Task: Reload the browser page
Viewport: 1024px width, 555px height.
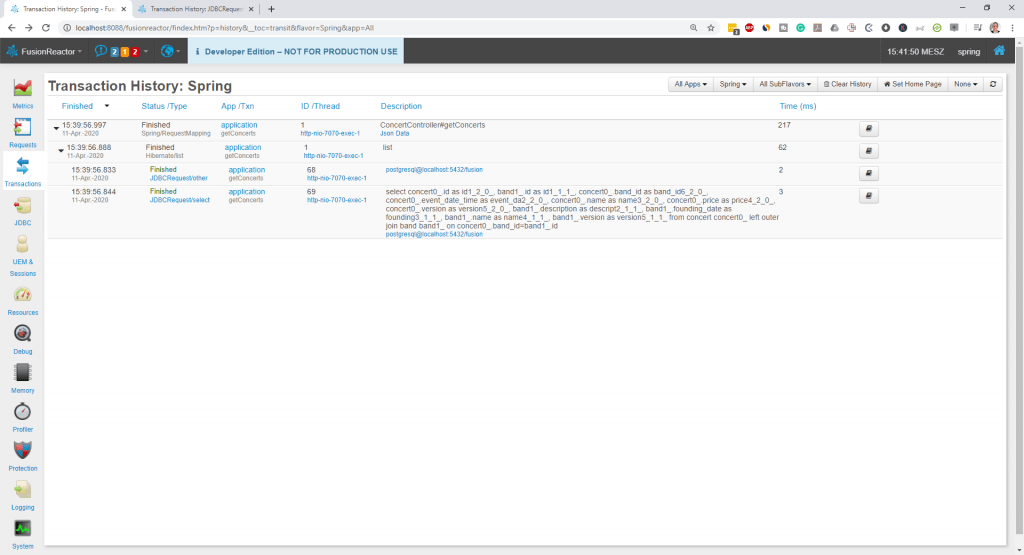Action: (x=46, y=27)
